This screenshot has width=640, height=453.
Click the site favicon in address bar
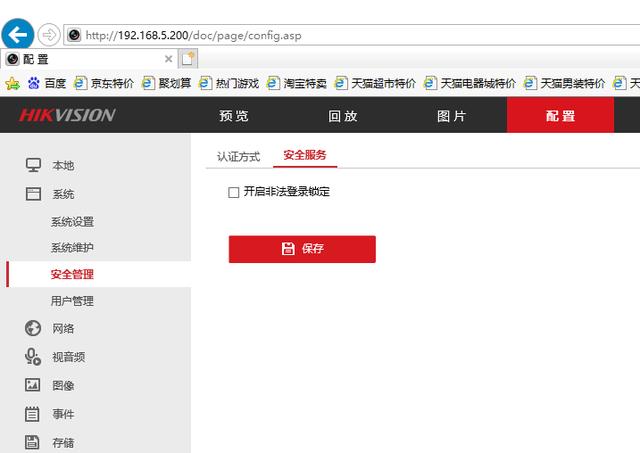pyautogui.click(x=74, y=35)
